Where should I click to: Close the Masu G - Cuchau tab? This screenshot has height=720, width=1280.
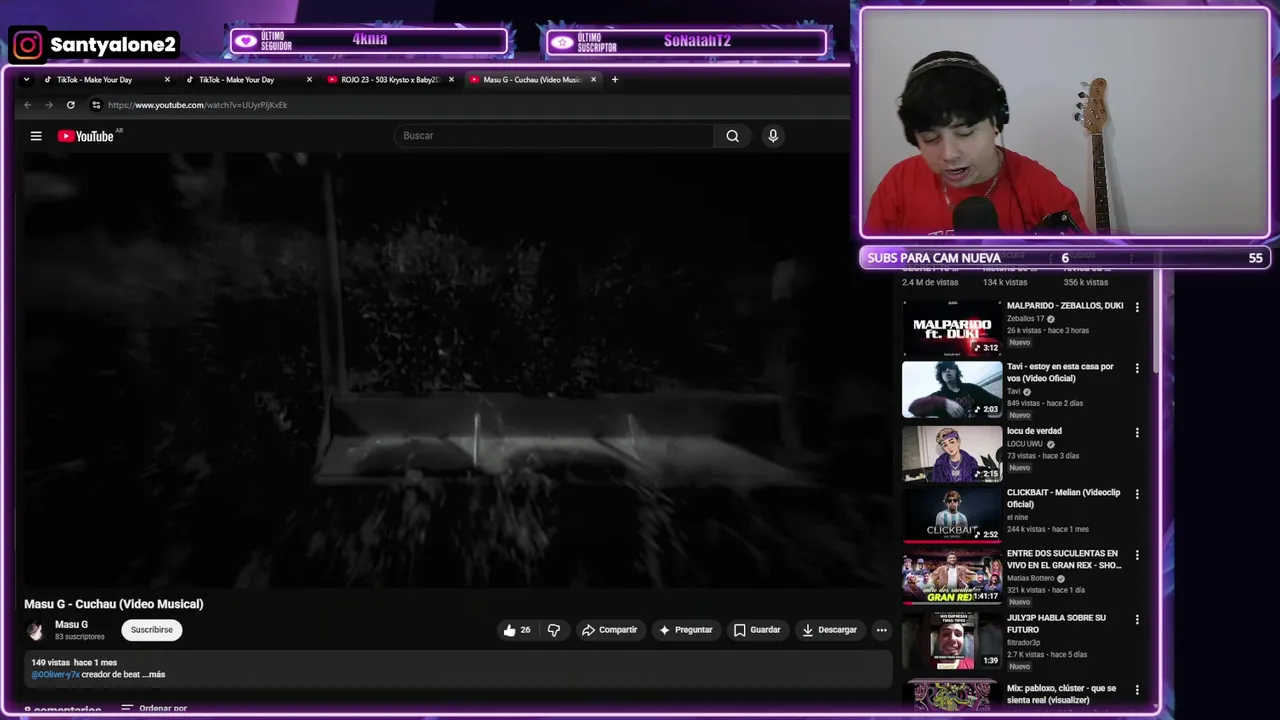click(593, 79)
